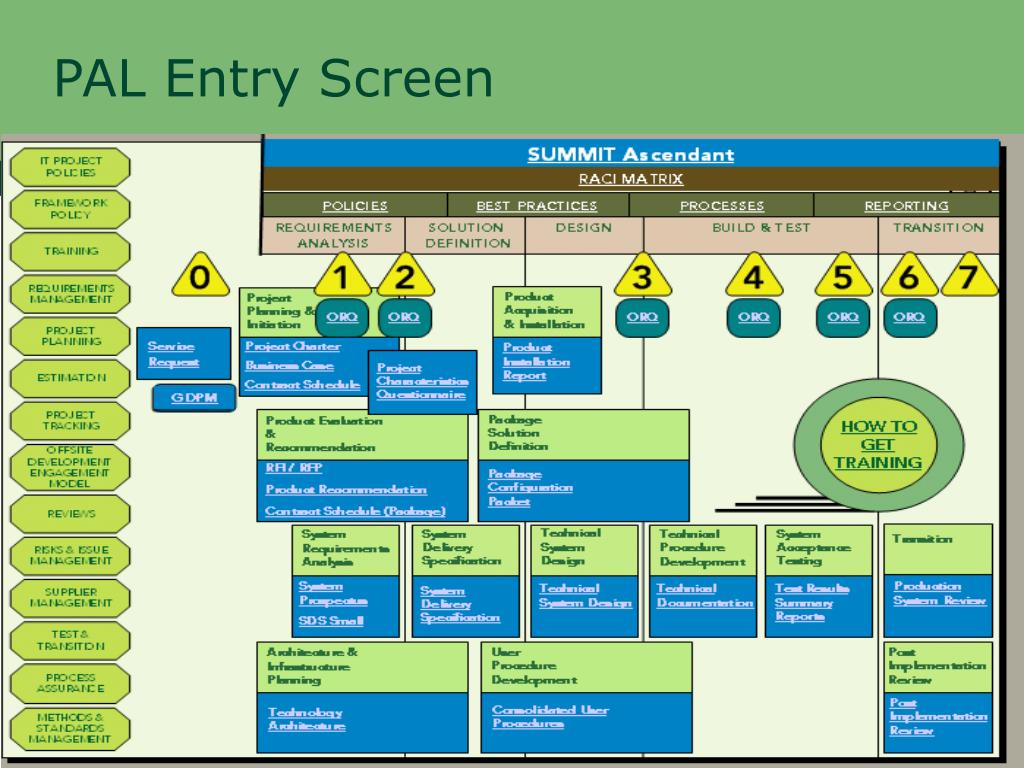
Task: Open the Project Characterization Questionnaire link
Action: coord(422,381)
